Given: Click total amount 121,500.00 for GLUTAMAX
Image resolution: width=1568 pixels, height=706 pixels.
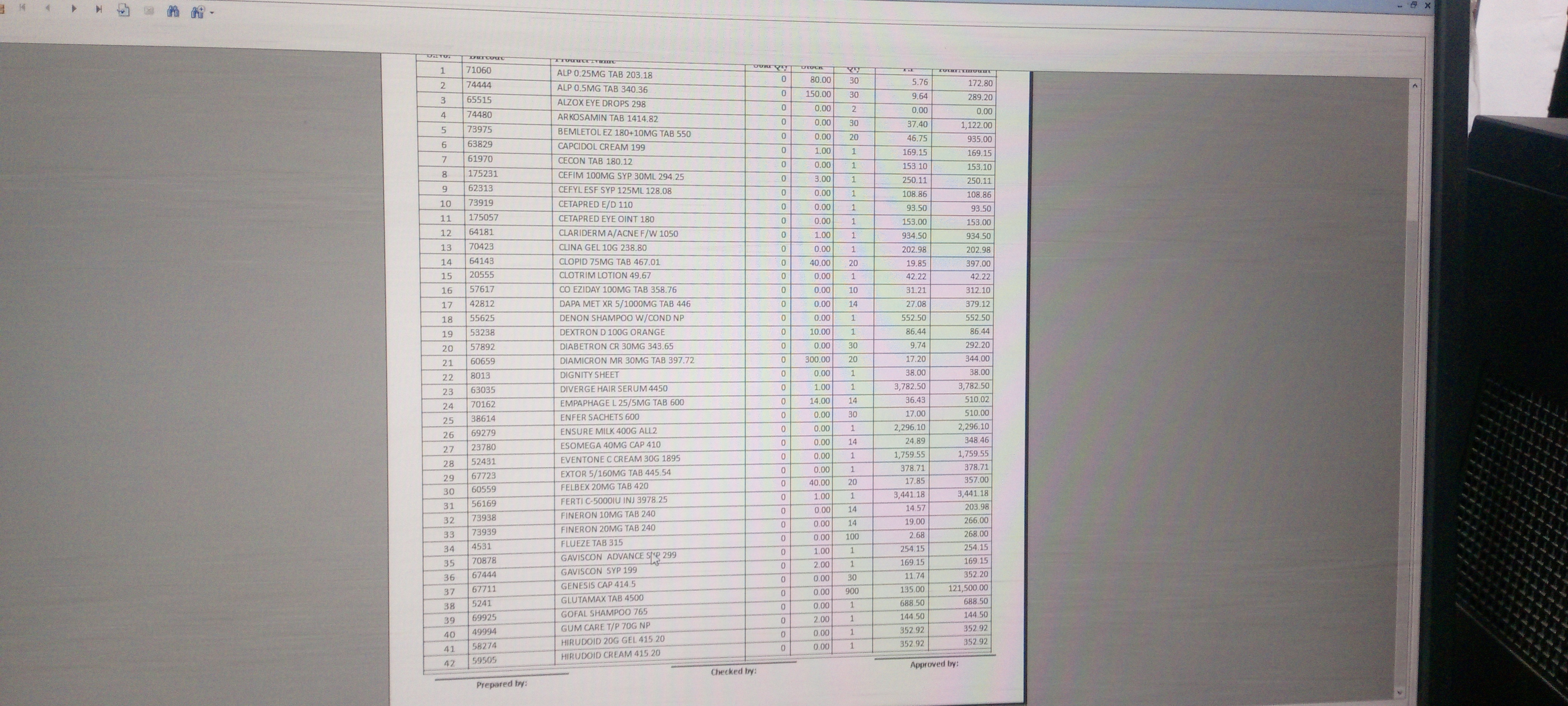Looking at the screenshot, I should [967, 588].
